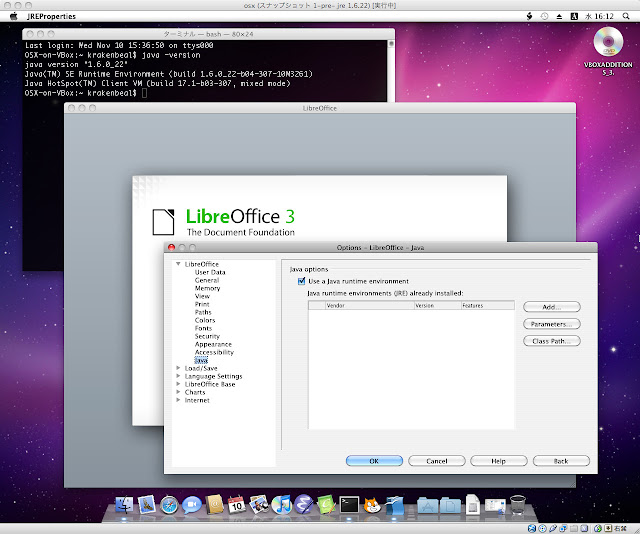
Task: Open iCal calendar icon in Dock
Action: coord(237,505)
